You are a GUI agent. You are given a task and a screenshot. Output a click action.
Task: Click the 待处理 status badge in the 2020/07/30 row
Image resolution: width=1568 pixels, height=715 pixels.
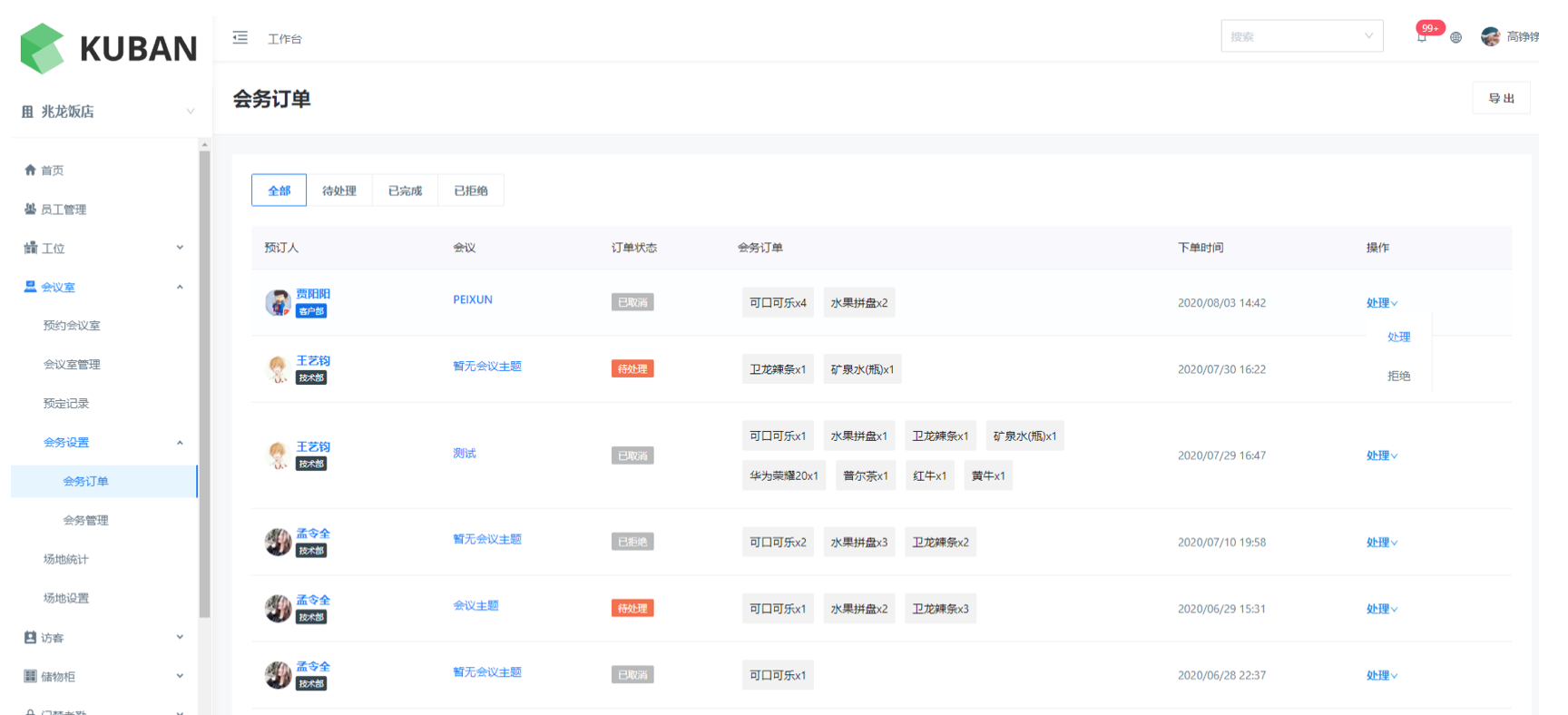coord(632,369)
